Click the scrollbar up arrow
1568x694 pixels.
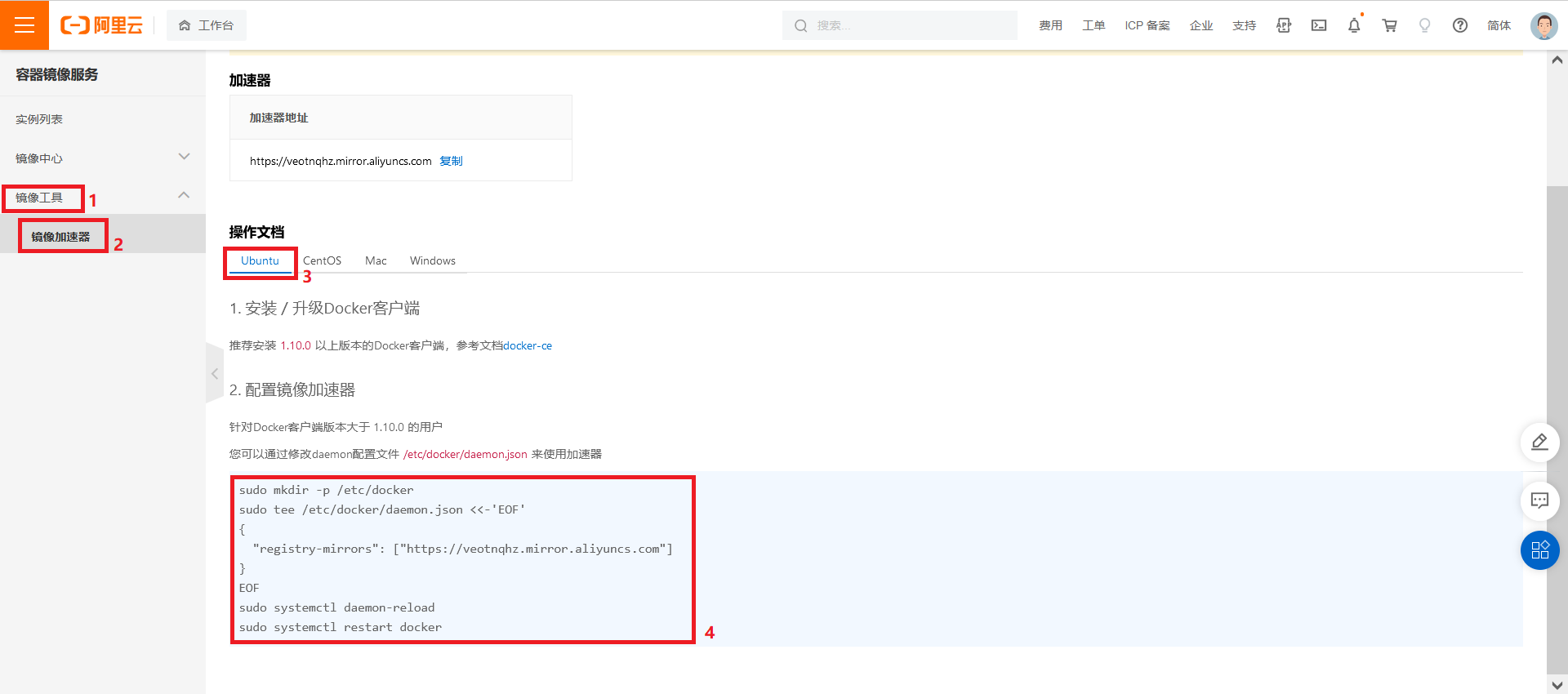(1557, 60)
